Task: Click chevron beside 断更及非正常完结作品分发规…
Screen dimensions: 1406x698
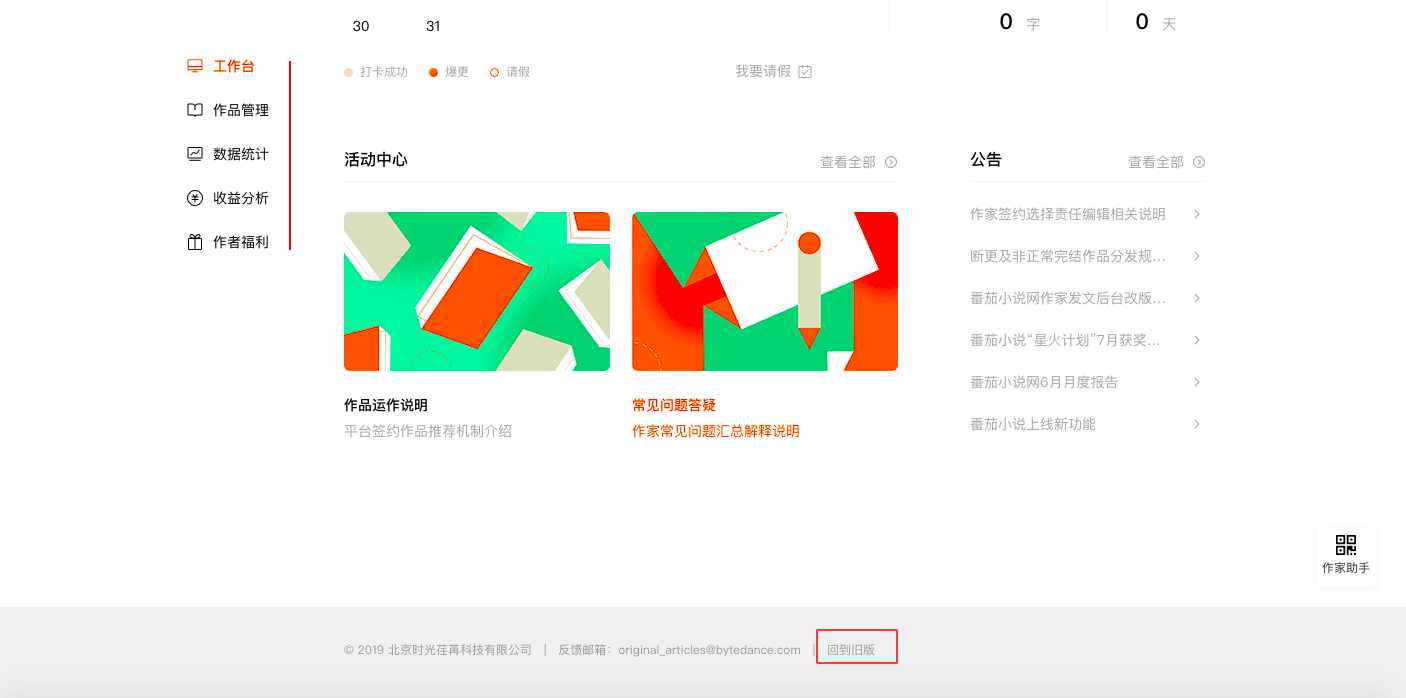Action: point(1197,256)
